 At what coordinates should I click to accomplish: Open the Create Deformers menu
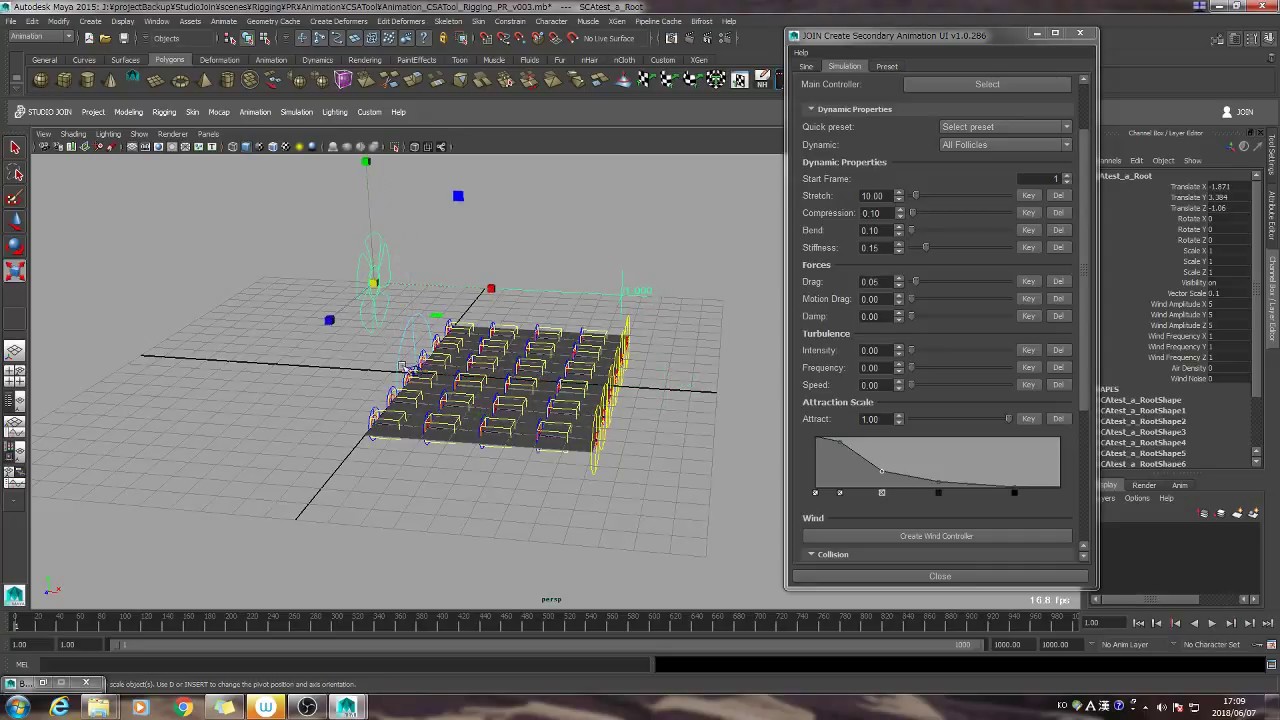[x=339, y=21]
